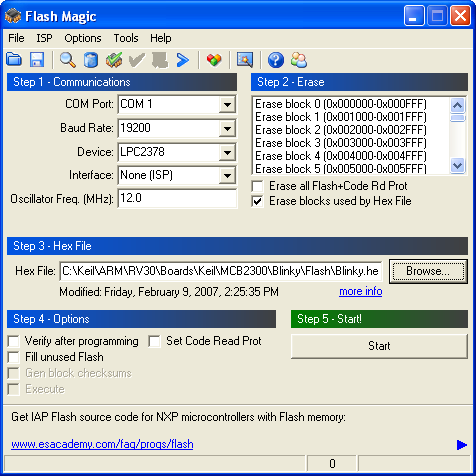Click the more info link

coord(361,291)
